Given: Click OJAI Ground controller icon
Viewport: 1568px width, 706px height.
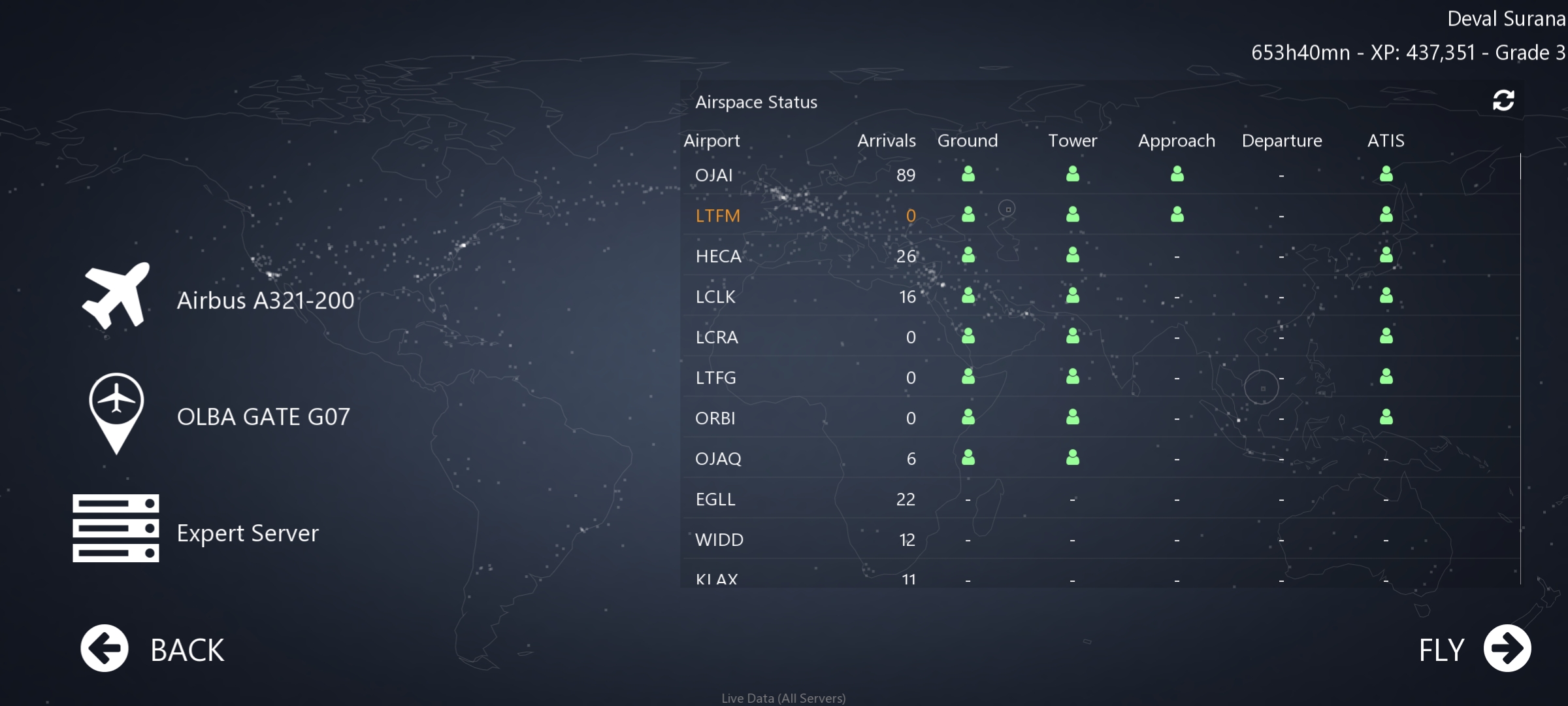Looking at the screenshot, I should pyautogui.click(x=968, y=174).
